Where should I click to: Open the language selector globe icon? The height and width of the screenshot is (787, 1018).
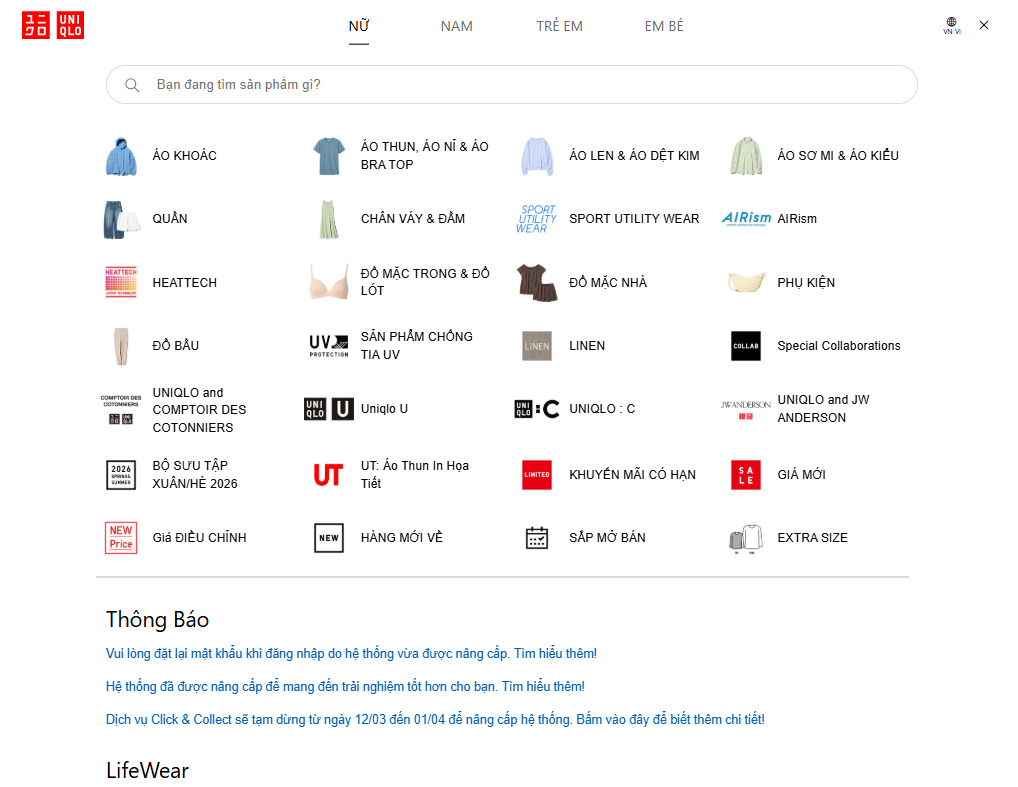pyautogui.click(x=951, y=24)
